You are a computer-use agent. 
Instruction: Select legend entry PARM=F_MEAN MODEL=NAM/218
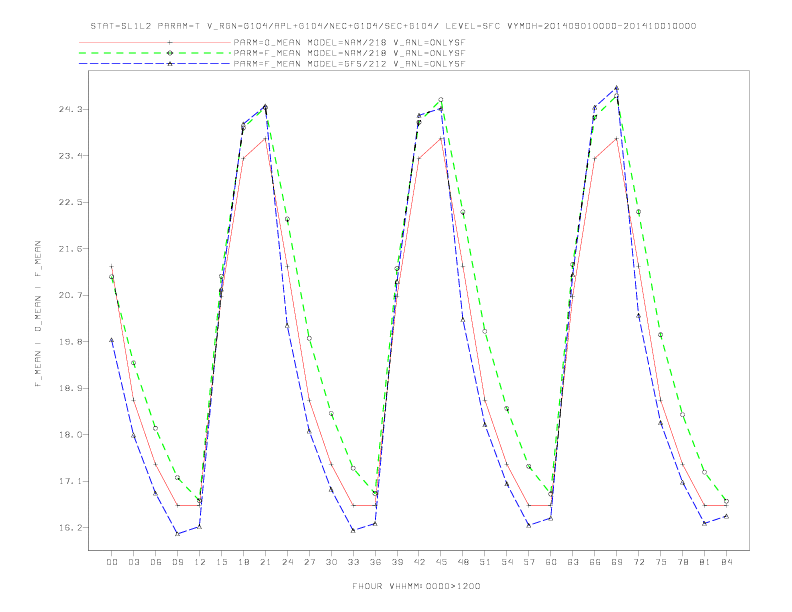point(349,53)
